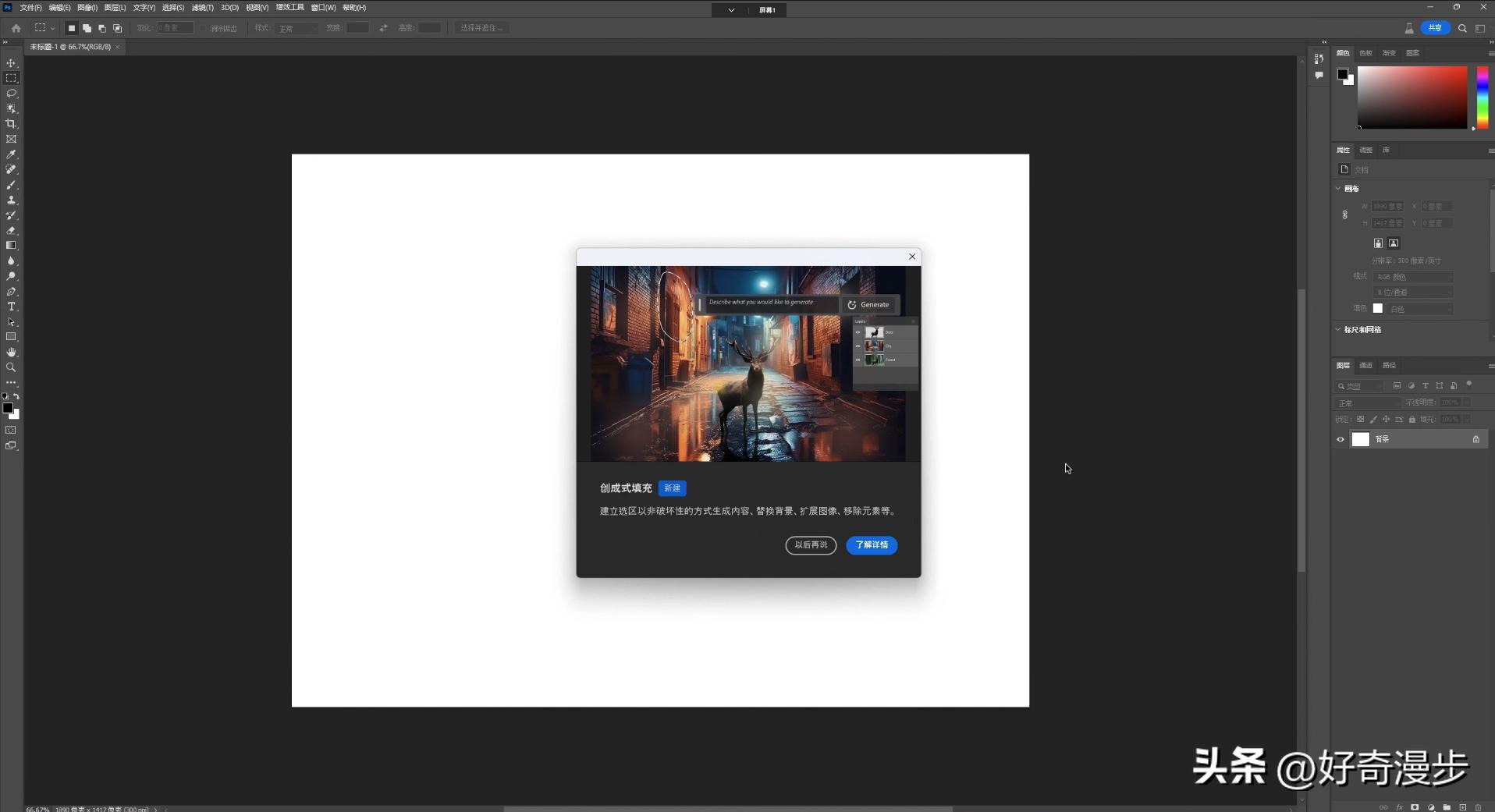Click the foreground color swatch
Image resolution: width=1495 pixels, height=812 pixels.
(x=8, y=408)
